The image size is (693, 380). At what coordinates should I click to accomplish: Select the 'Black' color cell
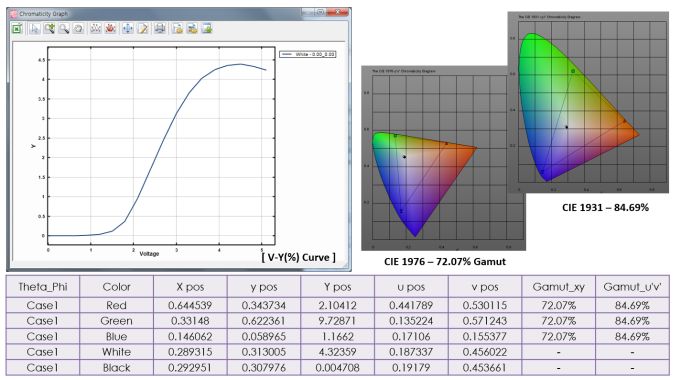(x=117, y=368)
